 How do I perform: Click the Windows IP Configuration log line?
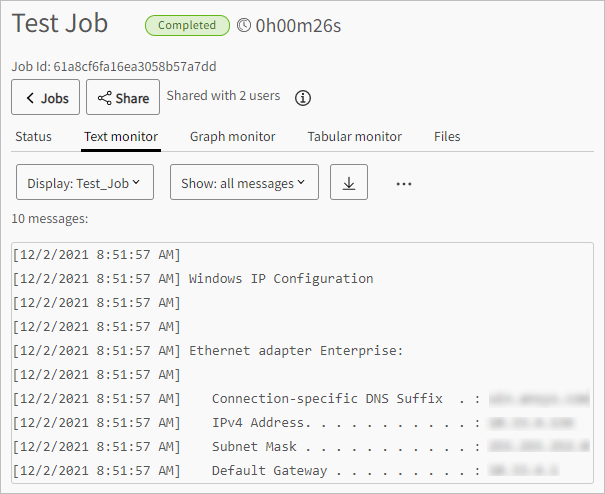(280, 279)
